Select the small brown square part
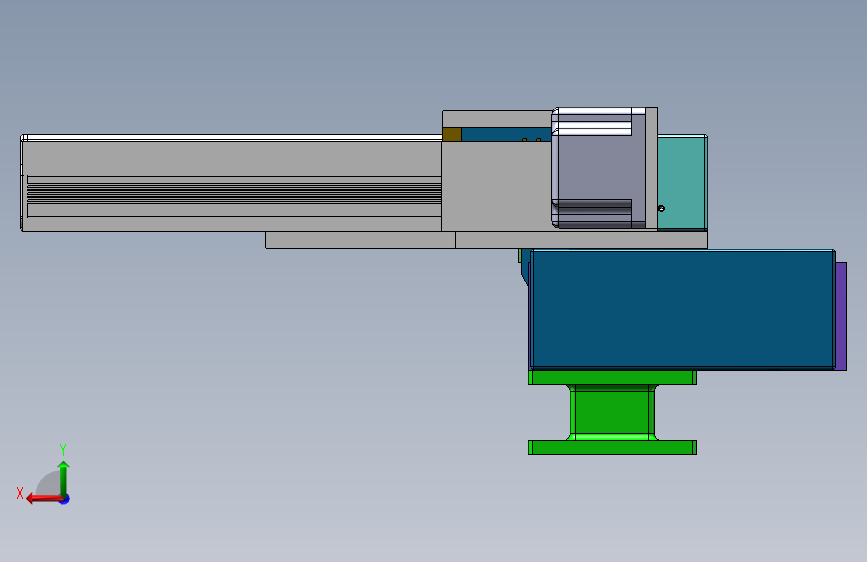 coord(452,134)
